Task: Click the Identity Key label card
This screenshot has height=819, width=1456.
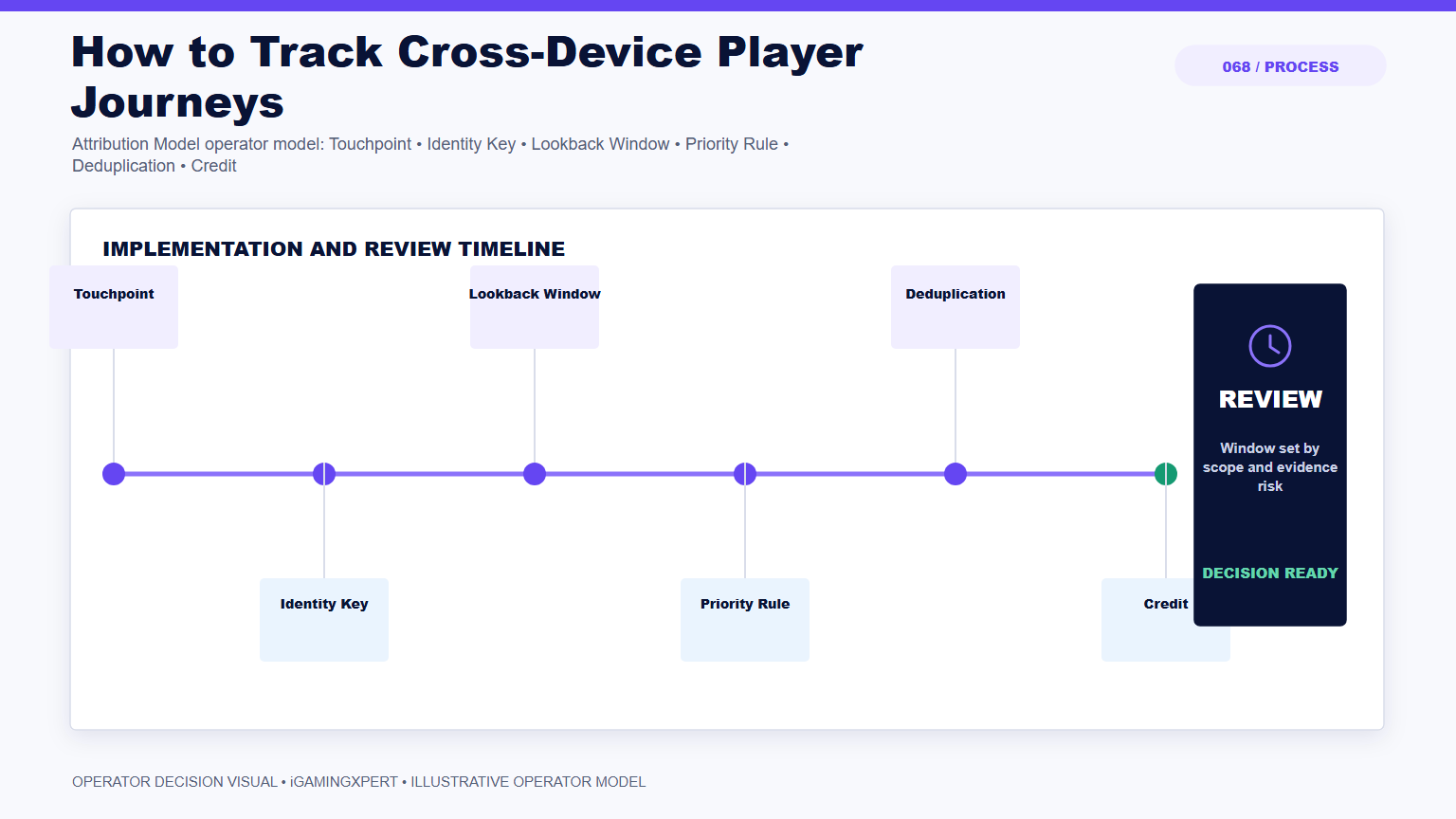Action: coord(324,620)
